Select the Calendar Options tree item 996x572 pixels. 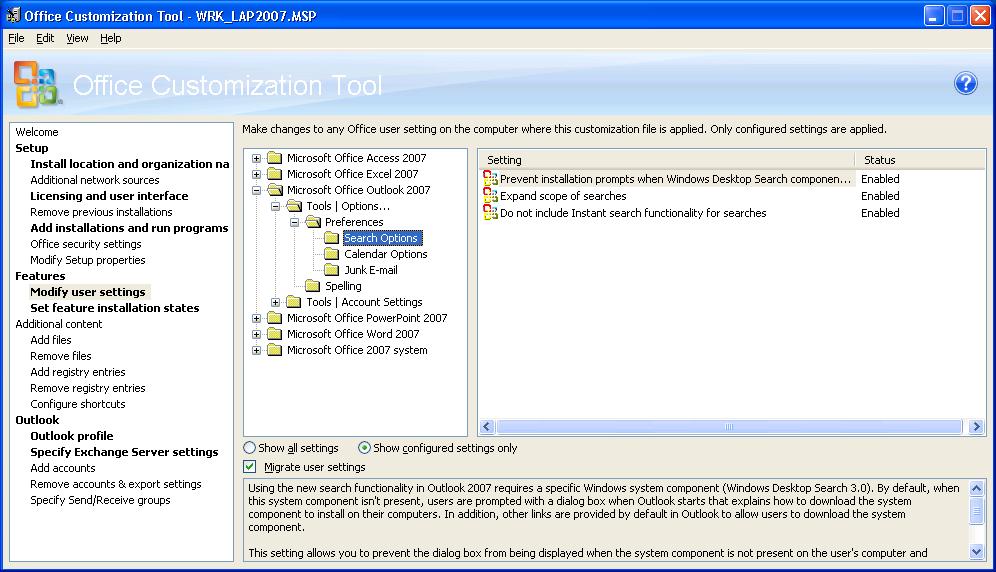pyautogui.click(x=386, y=254)
